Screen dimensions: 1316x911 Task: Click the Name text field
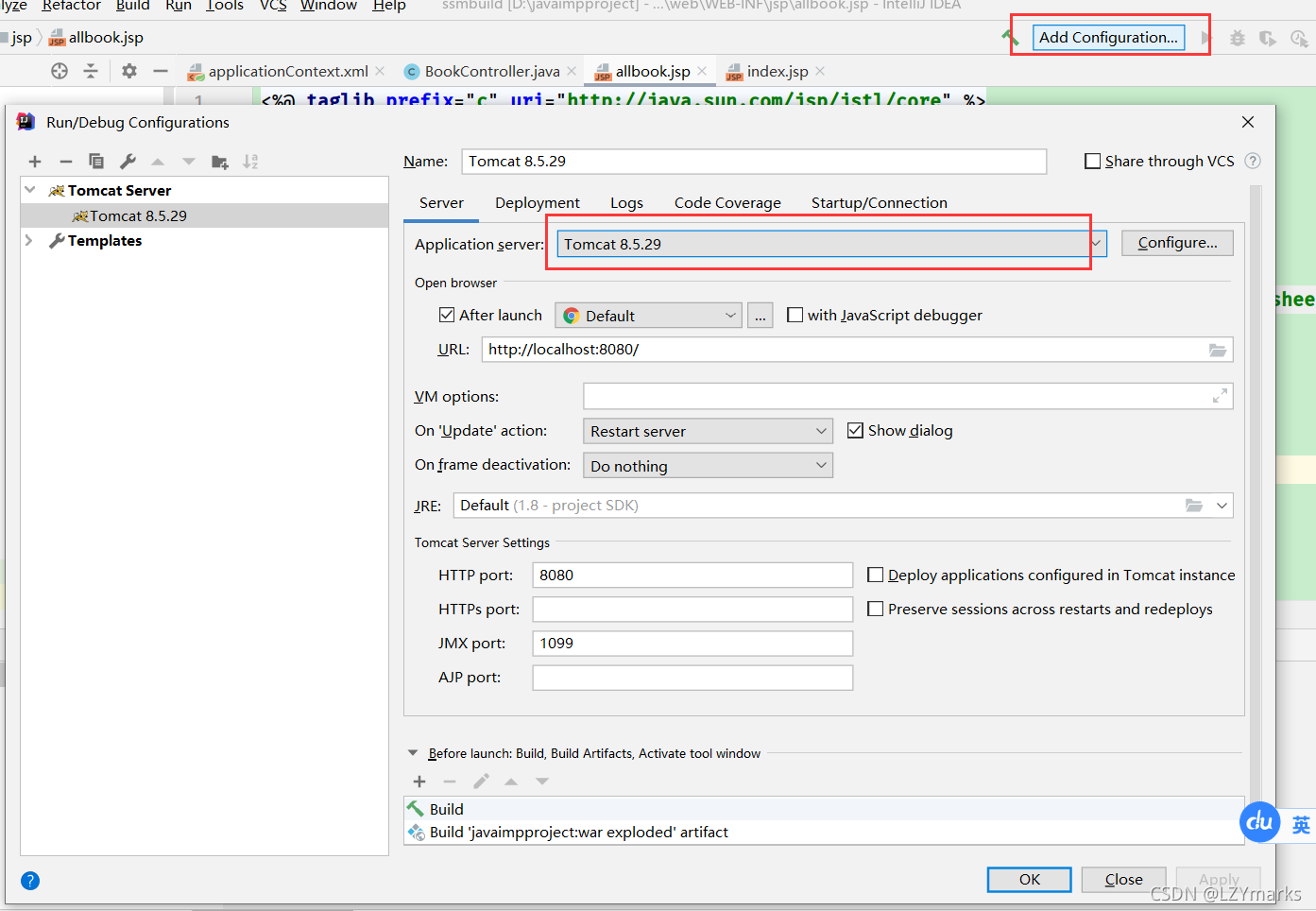[754, 162]
